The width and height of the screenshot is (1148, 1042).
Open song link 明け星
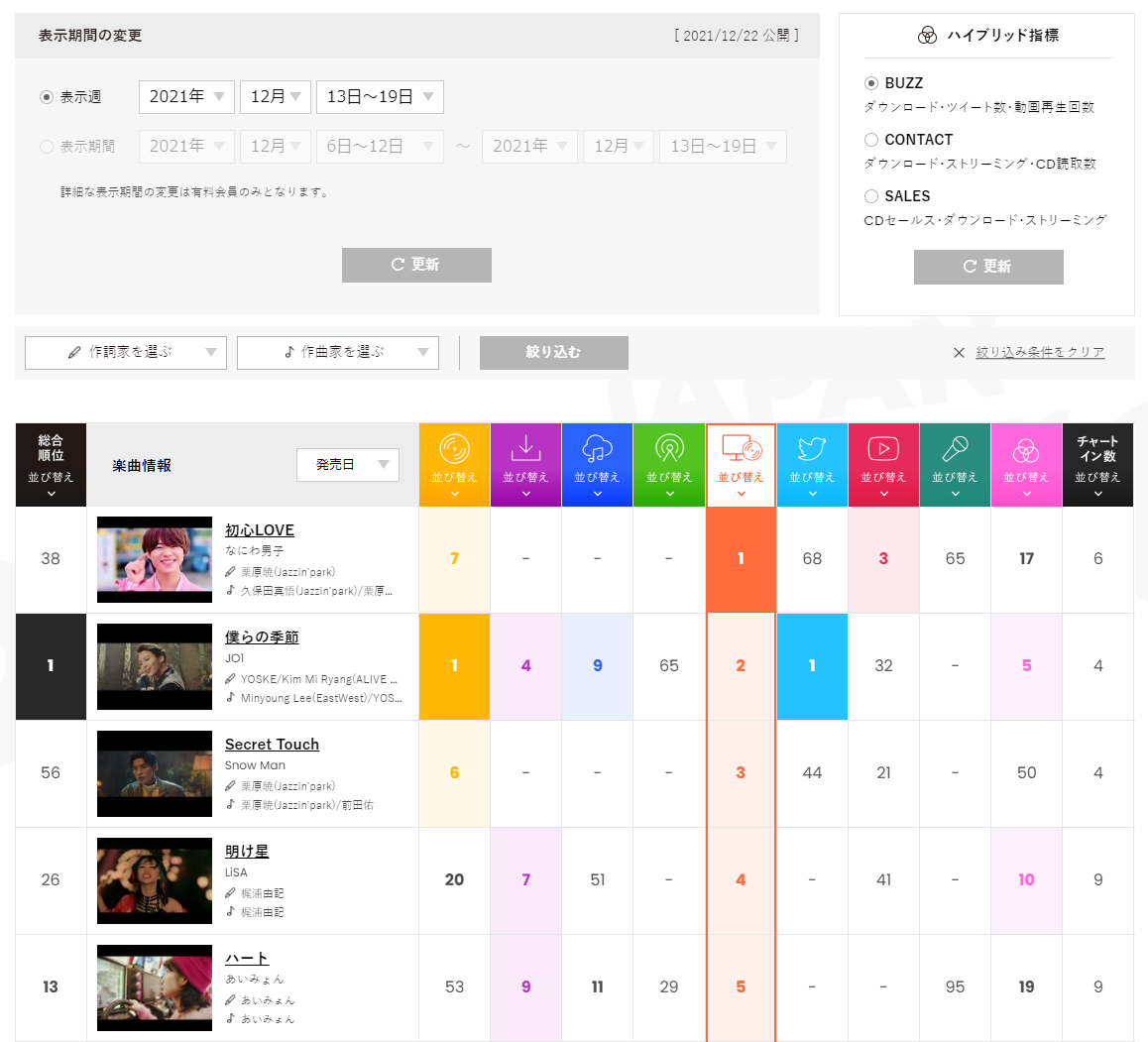(x=247, y=851)
